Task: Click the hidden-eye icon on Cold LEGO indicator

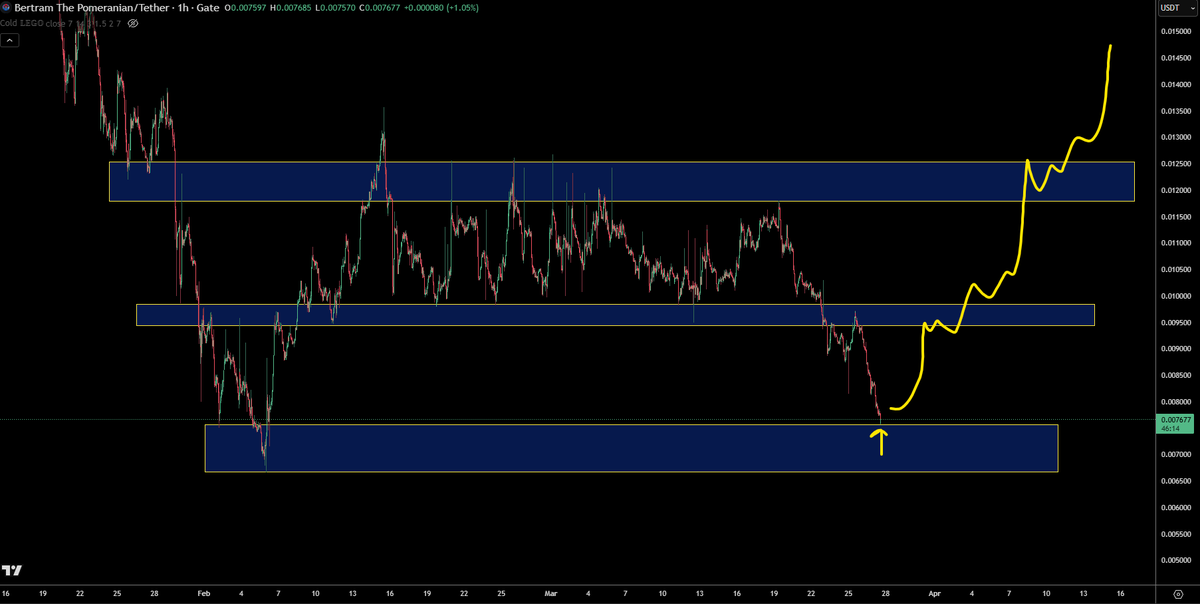Action: pos(132,24)
